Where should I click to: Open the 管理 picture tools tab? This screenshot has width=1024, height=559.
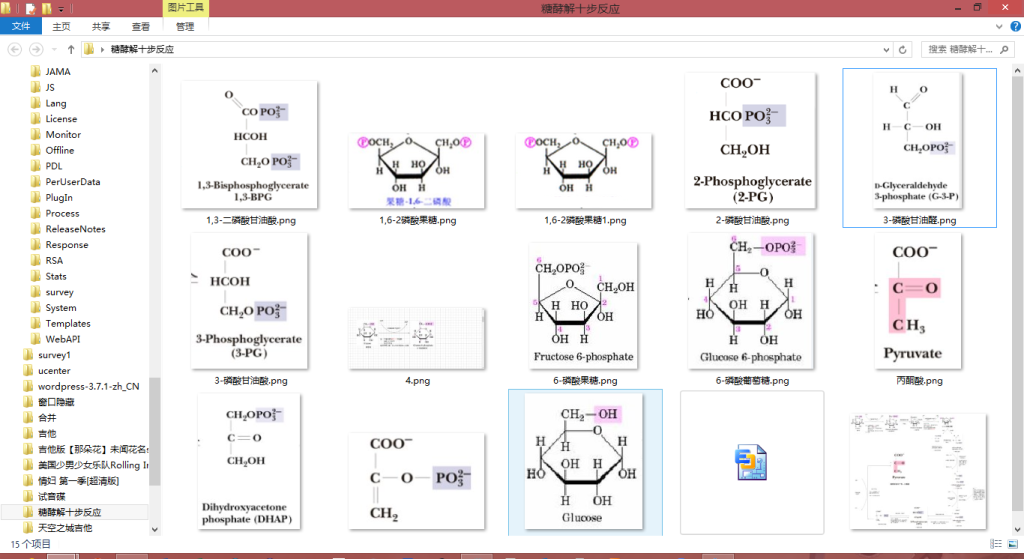coord(185,27)
